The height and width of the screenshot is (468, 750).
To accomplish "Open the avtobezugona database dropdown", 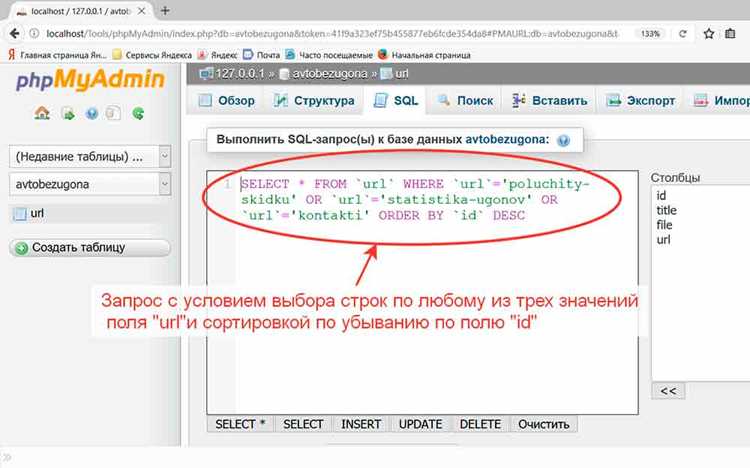I will [90, 184].
